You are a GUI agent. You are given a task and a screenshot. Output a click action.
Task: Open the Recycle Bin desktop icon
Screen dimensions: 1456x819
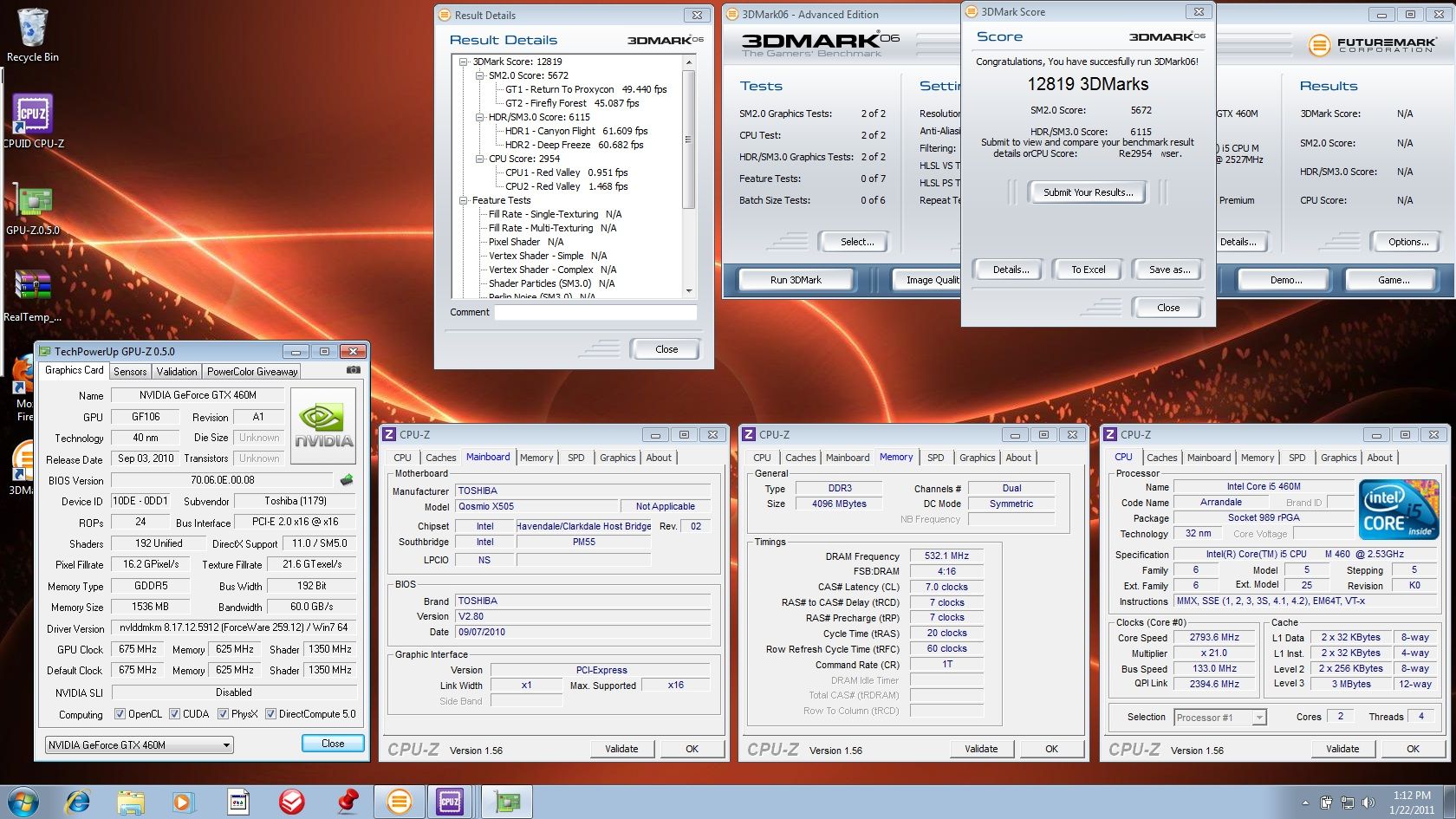[33, 36]
